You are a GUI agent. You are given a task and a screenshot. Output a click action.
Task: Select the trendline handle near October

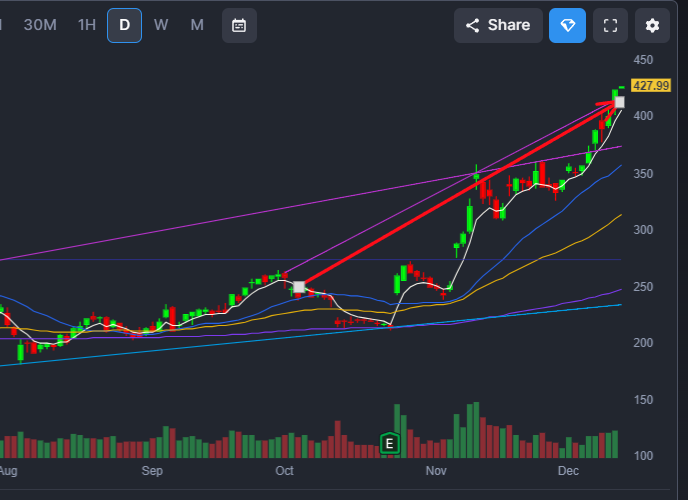coord(299,287)
